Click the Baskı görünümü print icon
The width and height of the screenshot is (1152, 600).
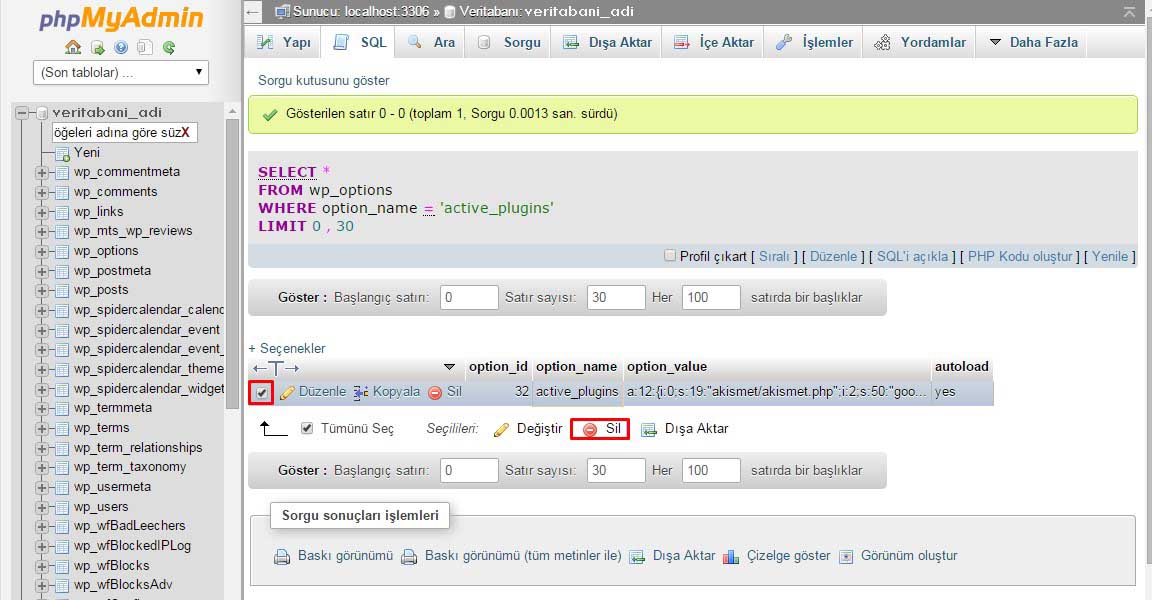[282, 556]
